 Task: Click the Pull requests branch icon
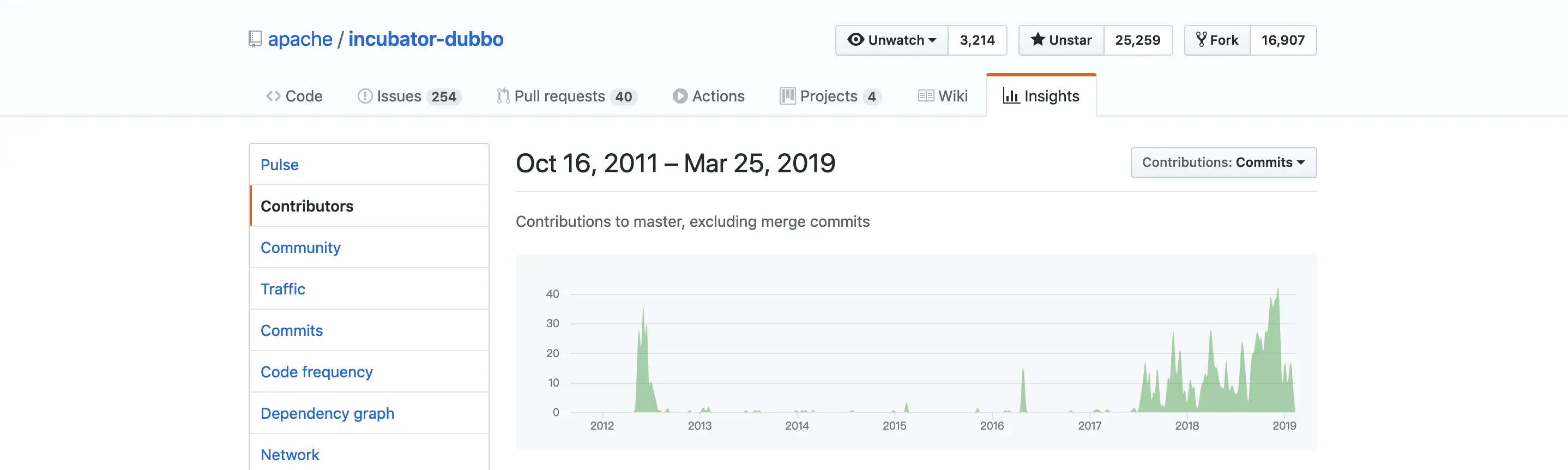pyautogui.click(x=503, y=96)
